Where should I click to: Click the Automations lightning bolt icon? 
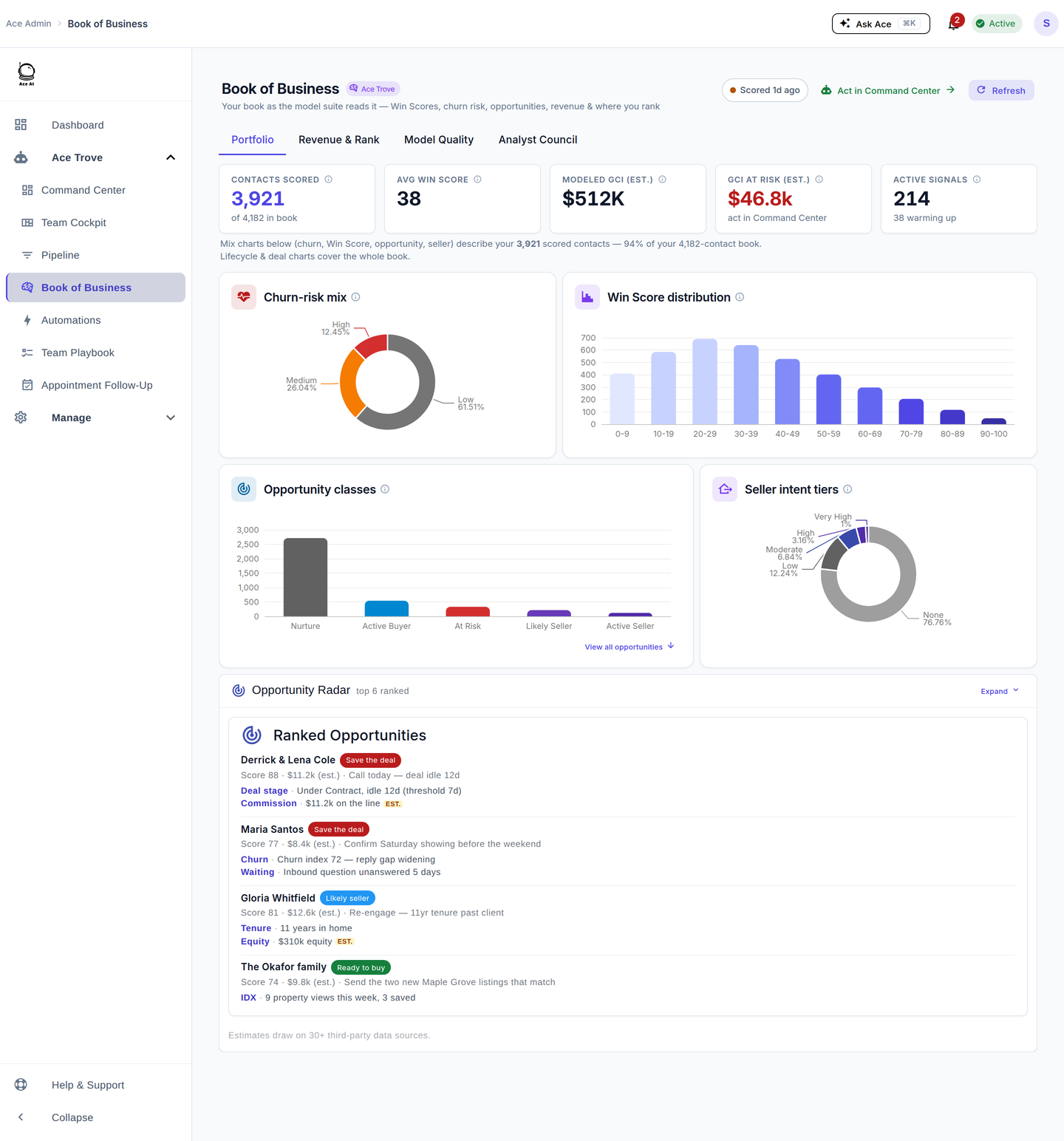point(27,320)
